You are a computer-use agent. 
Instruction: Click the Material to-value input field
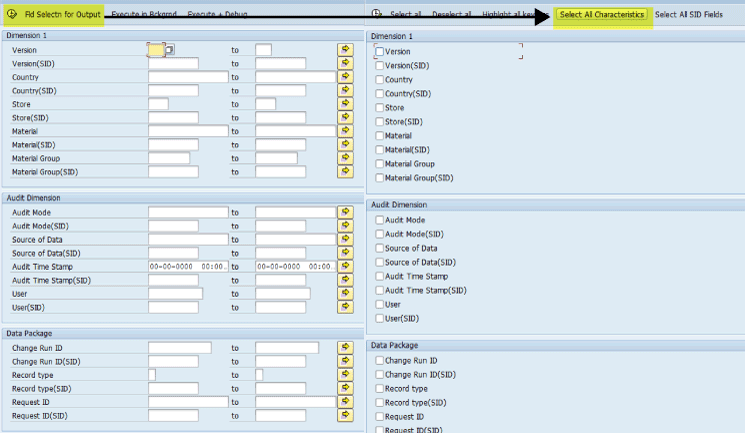tap(296, 131)
